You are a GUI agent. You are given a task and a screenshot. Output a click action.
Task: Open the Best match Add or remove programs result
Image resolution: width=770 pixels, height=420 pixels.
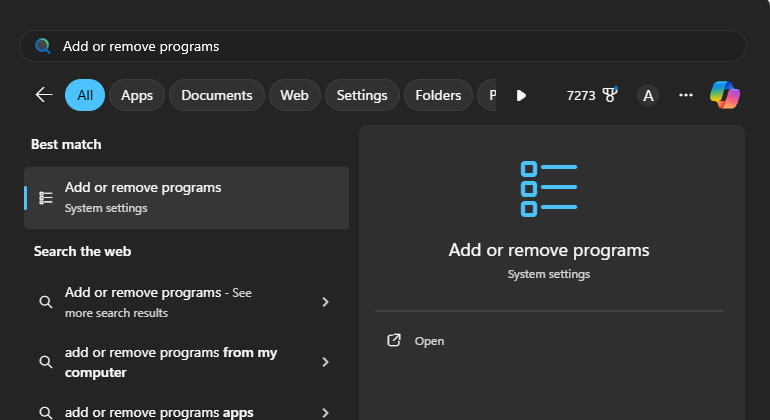tap(186, 197)
